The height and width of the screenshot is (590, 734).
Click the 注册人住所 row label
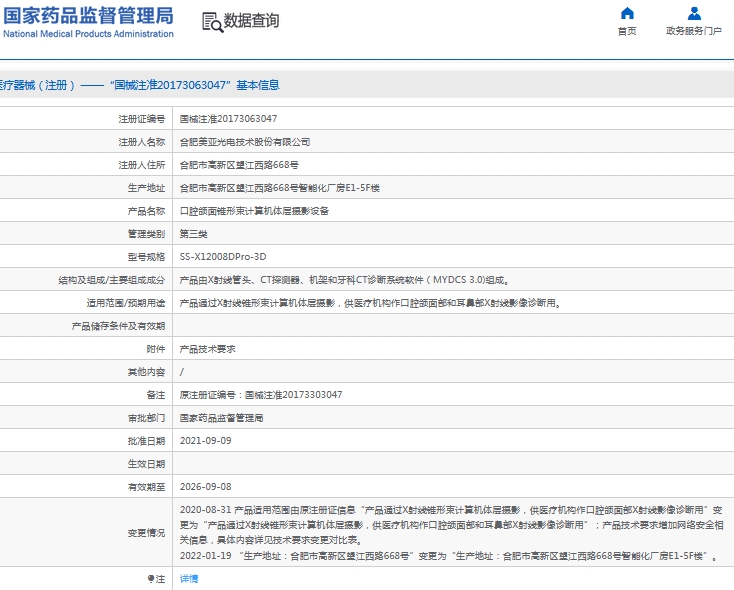click(141, 165)
